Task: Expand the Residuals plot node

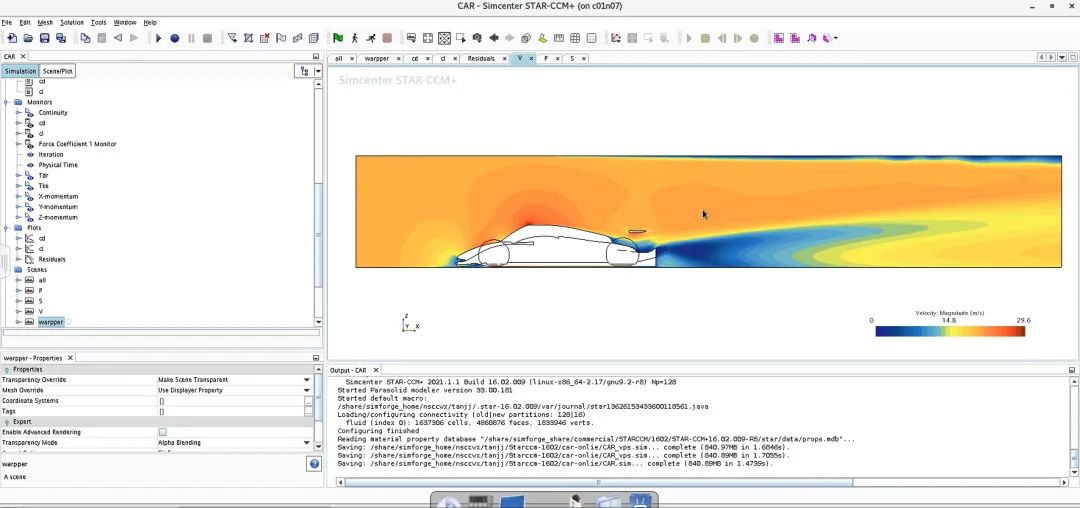Action: (19, 260)
